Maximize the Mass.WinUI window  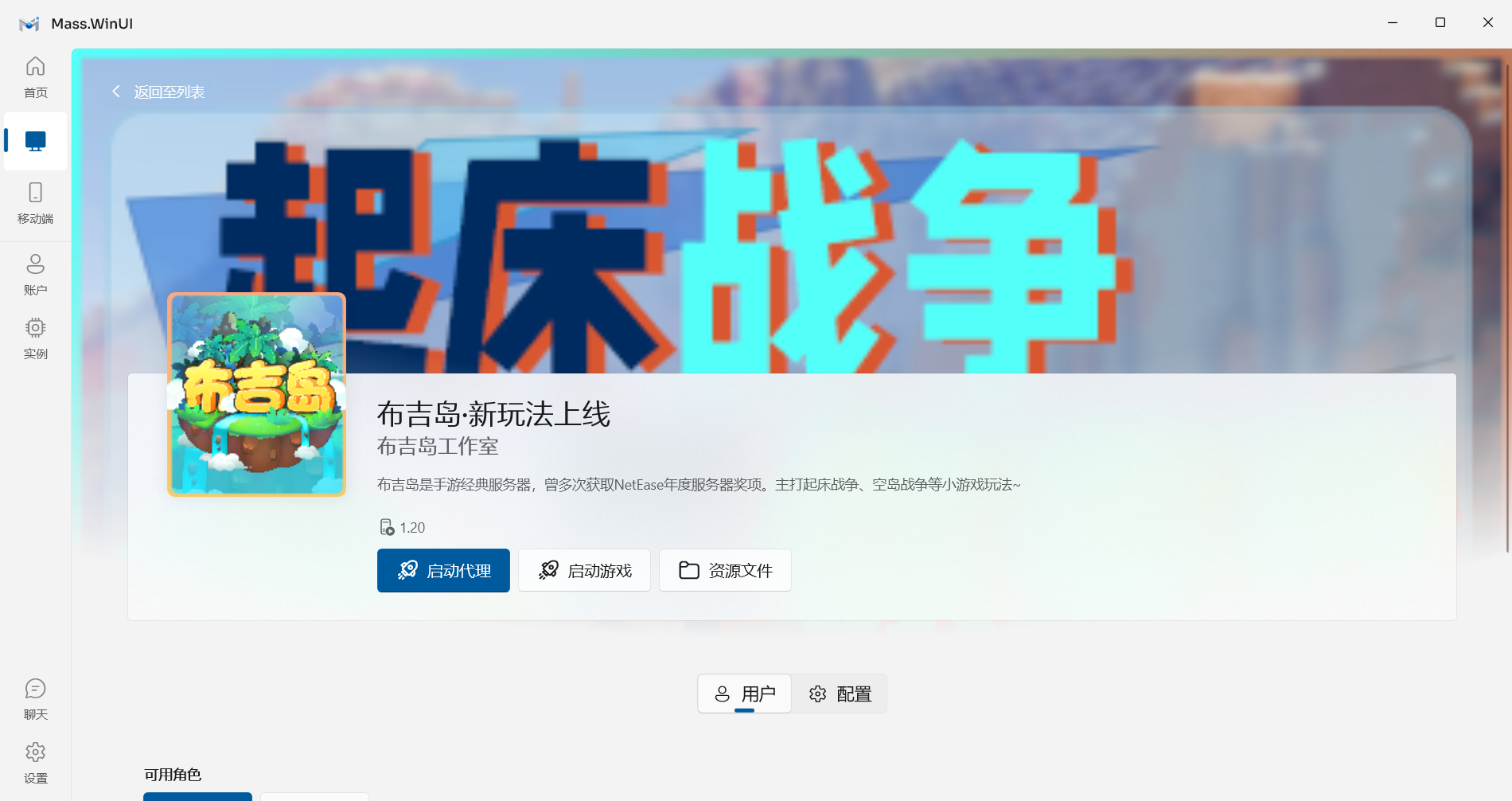pyautogui.click(x=1440, y=23)
